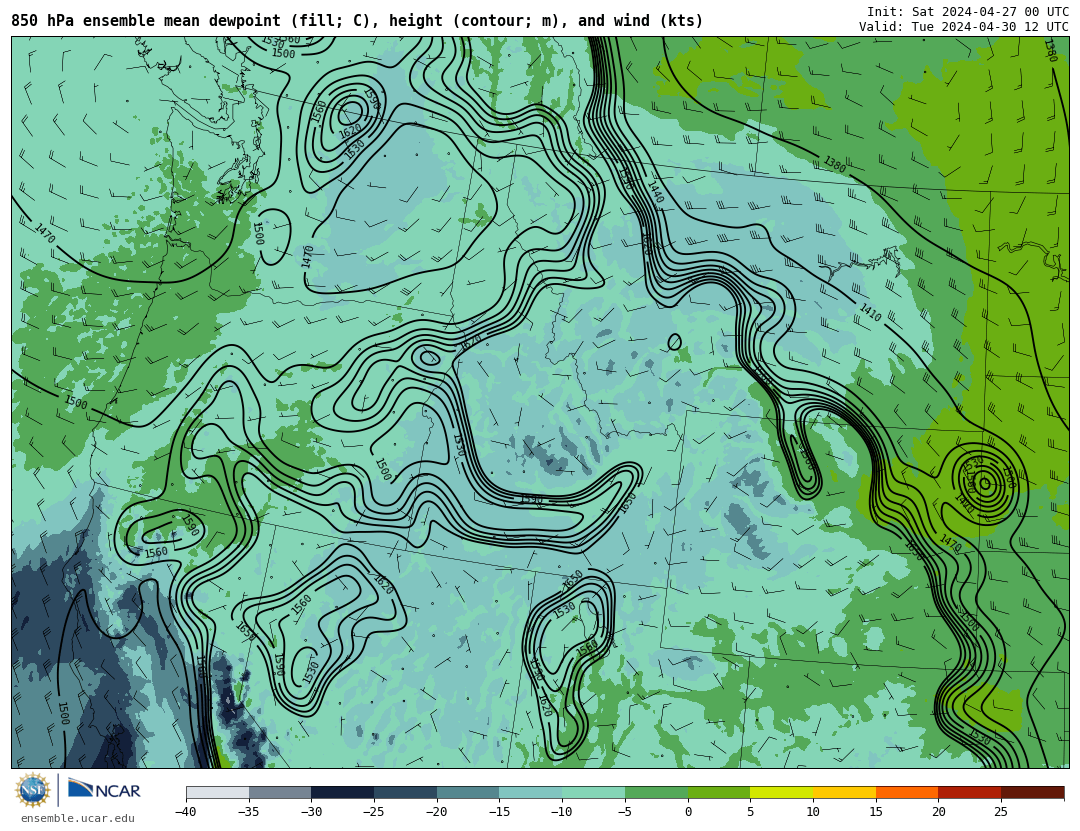Click the 15 colorbar tick label
The height and width of the screenshot is (831, 1080).
(875, 812)
